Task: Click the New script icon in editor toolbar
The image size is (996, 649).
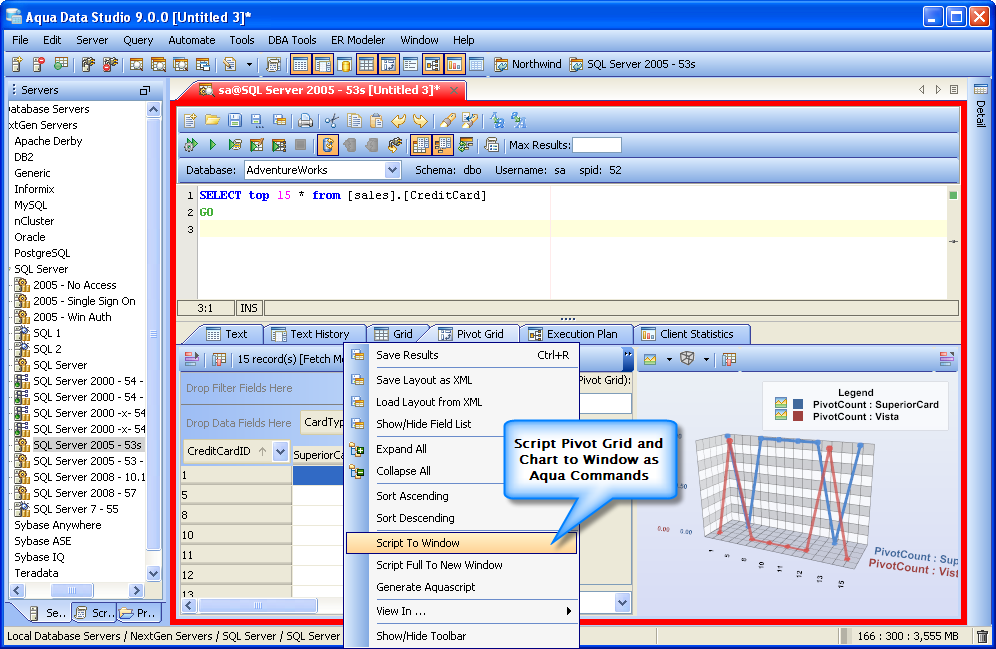Action: 191,121
